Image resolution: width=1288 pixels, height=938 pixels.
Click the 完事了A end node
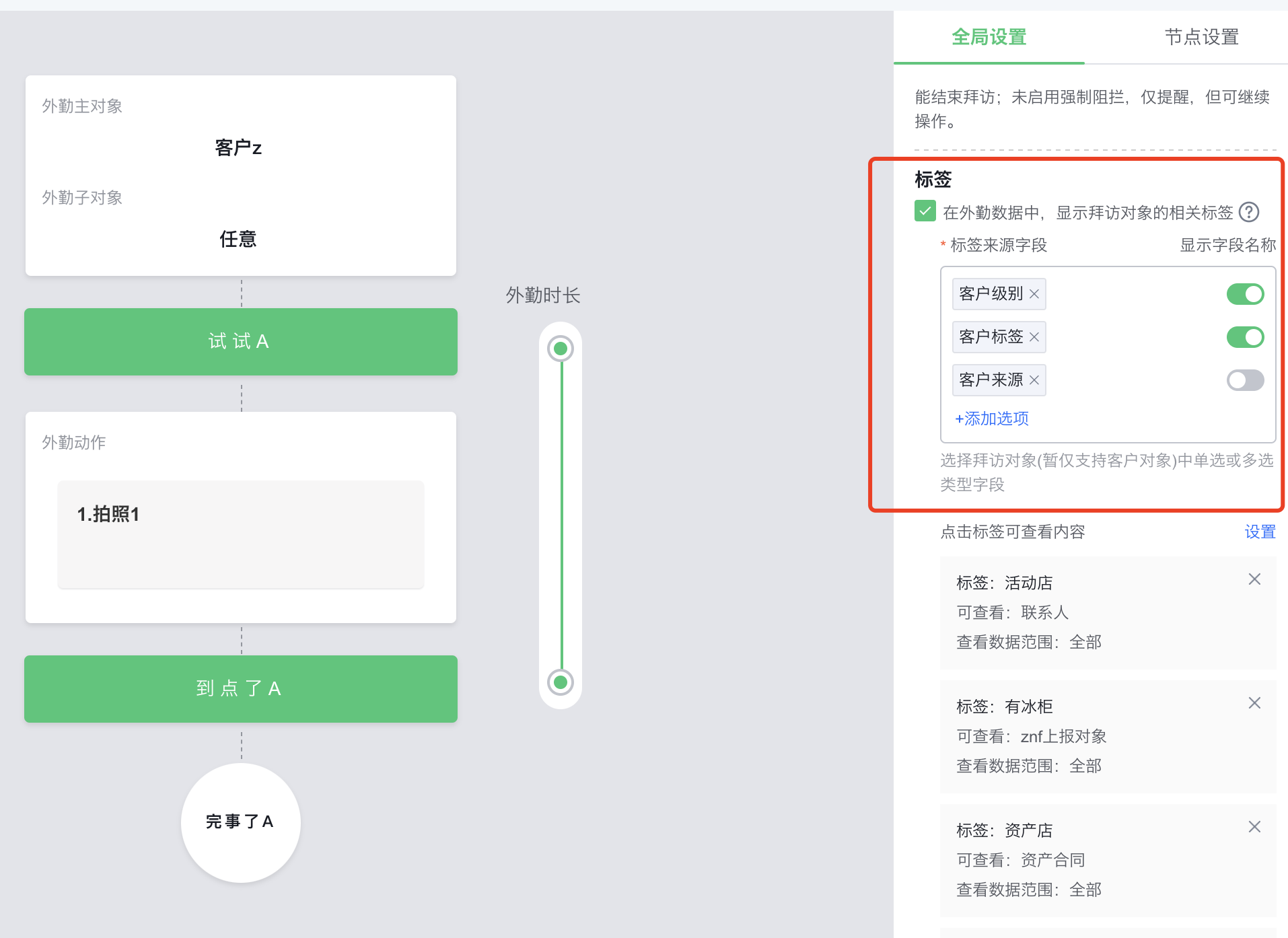click(x=240, y=822)
